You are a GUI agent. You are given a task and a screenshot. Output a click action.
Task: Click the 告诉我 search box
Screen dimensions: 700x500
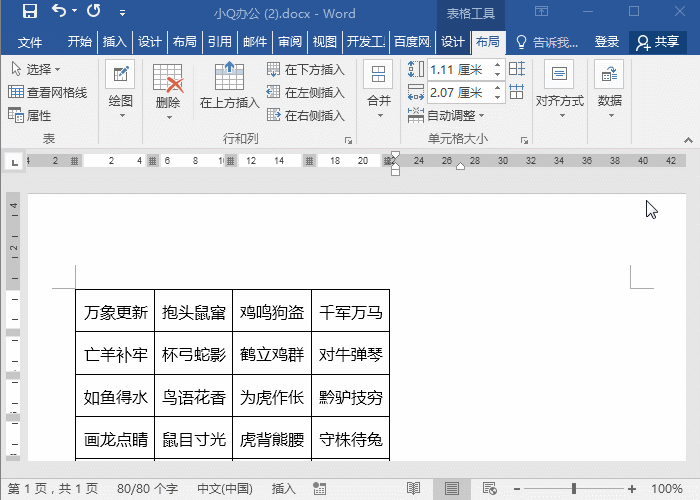point(547,42)
